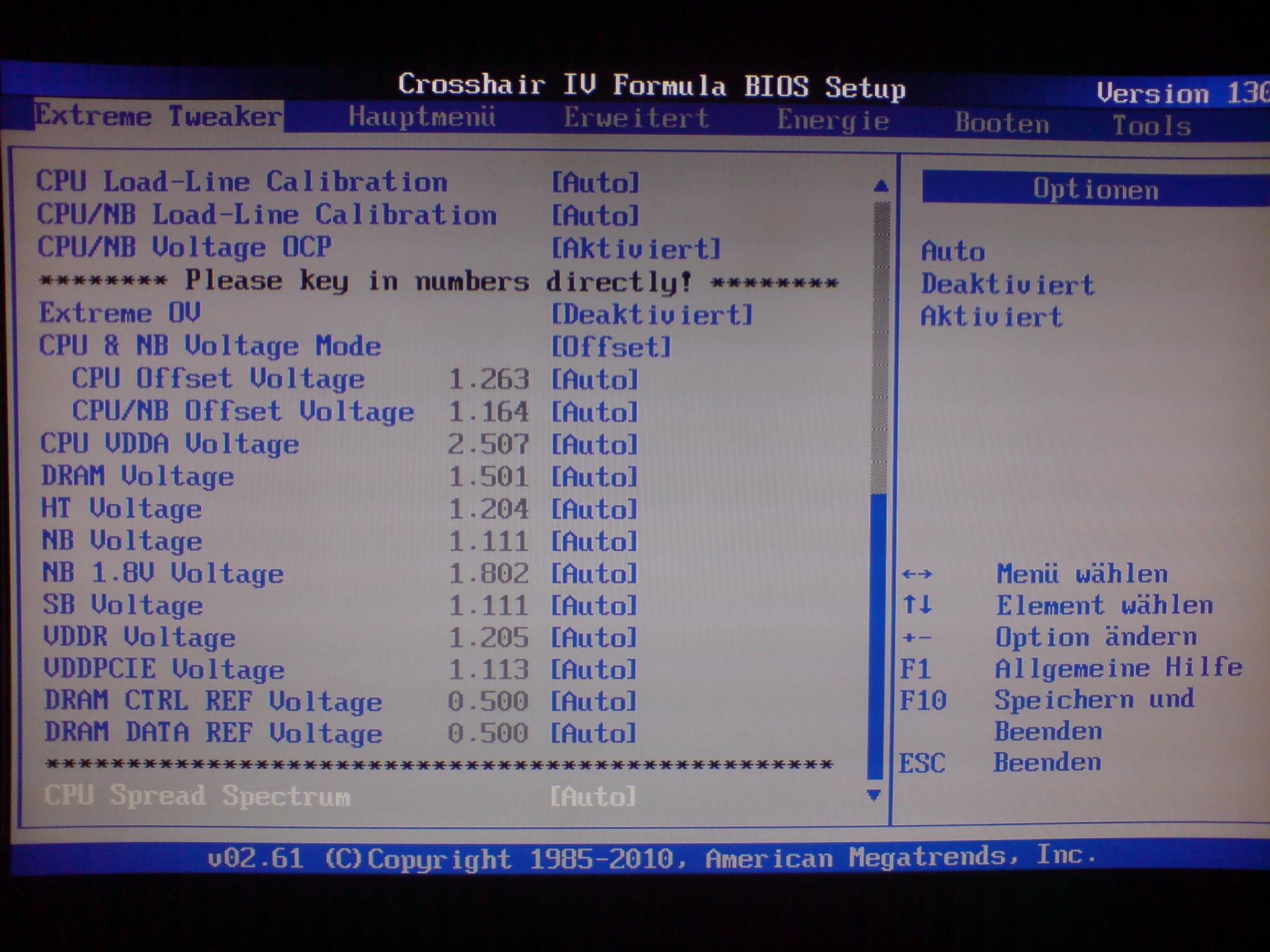Select the CPU Spread Spectrum entry
Image resolution: width=1270 pixels, height=952 pixels.
pyautogui.click(x=197, y=796)
